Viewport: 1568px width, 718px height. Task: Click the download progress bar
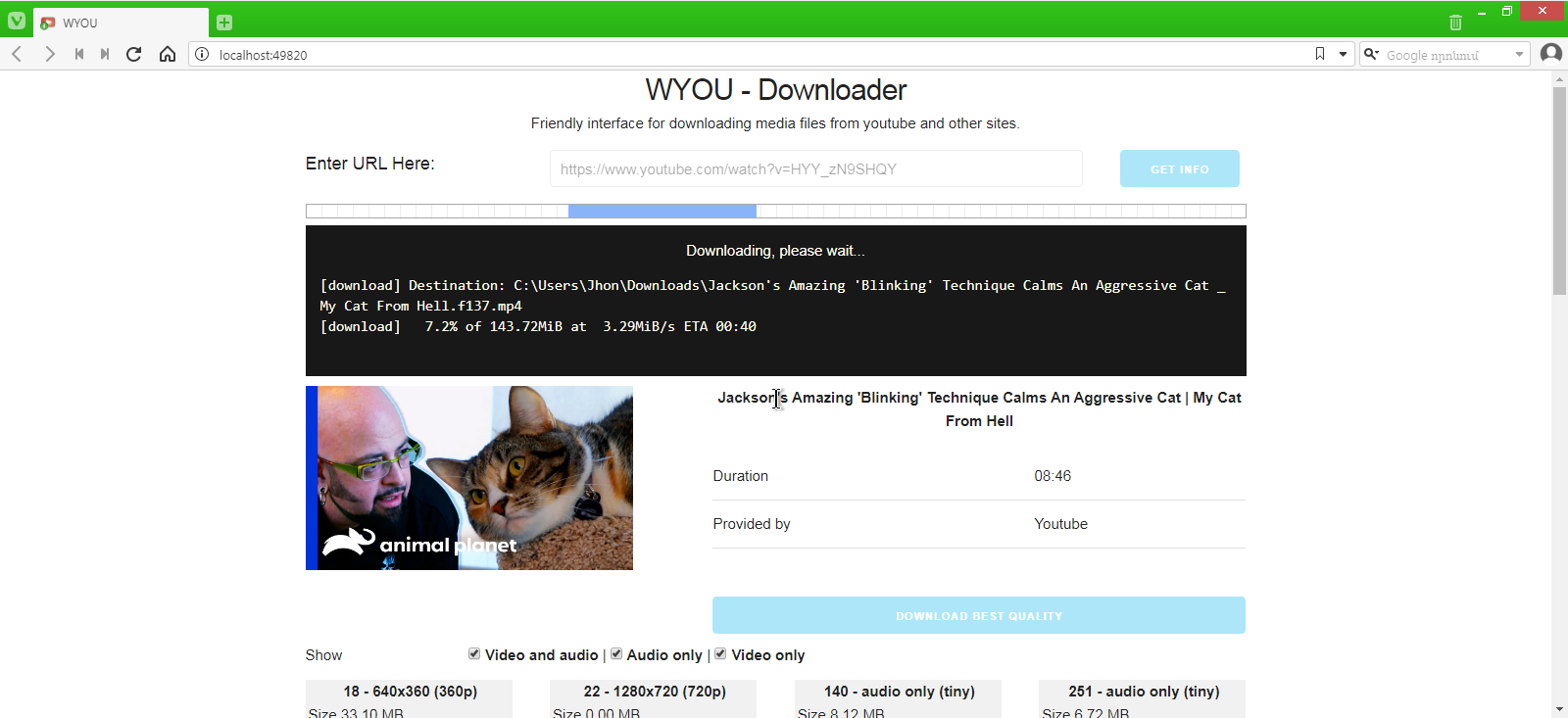point(775,212)
